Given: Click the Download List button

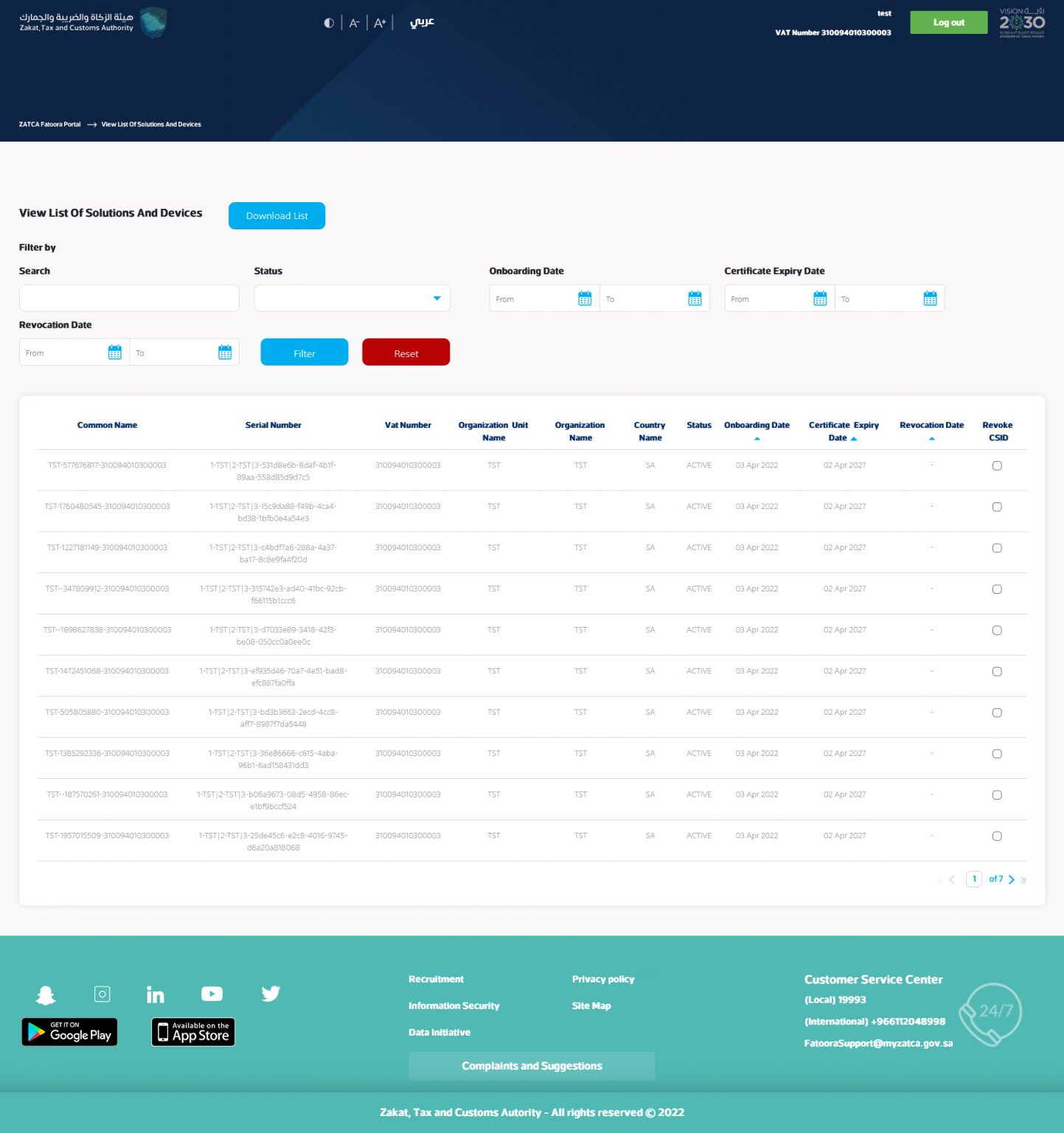Looking at the screenshot, I should coord(277,215).
